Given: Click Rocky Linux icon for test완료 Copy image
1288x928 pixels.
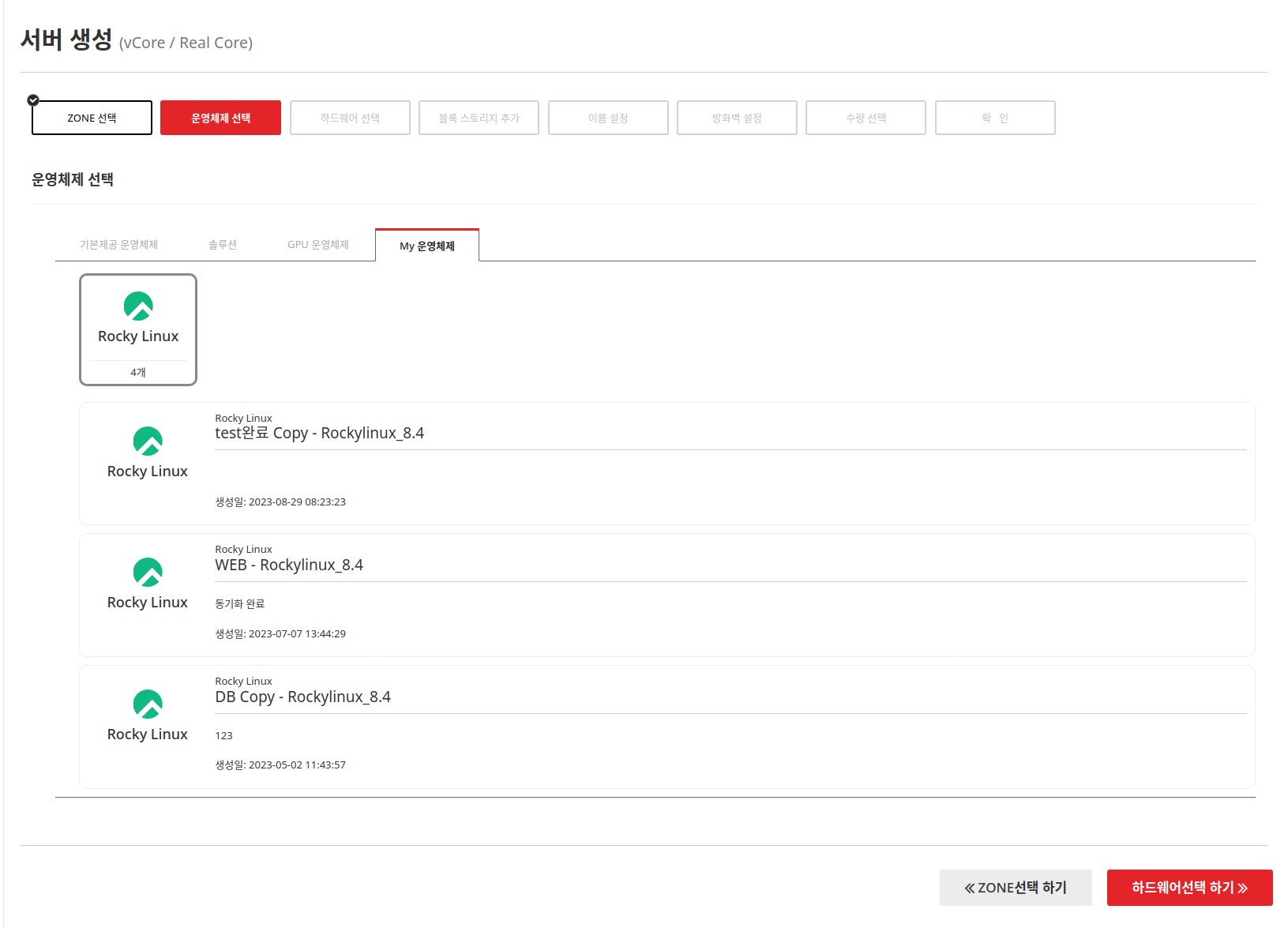Looking at the screenshot, I should coord(148,441).
